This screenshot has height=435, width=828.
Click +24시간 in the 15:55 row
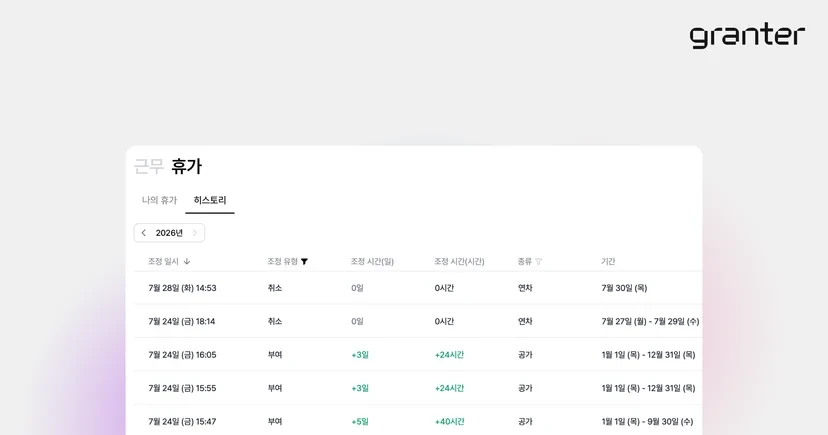point(449,388)
